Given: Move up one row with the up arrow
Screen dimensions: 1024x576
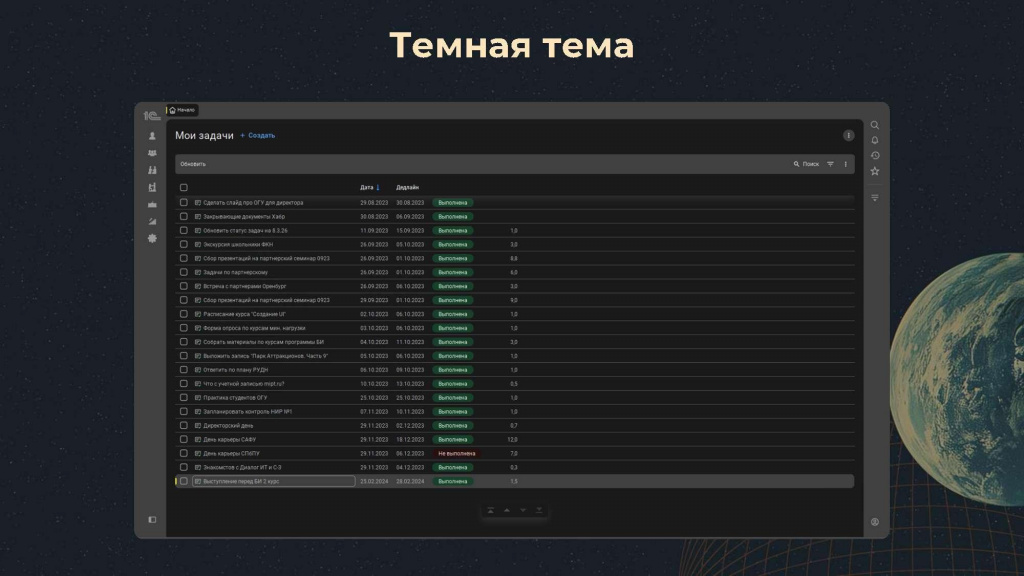Looking at the screenshot, I should 507,510.
